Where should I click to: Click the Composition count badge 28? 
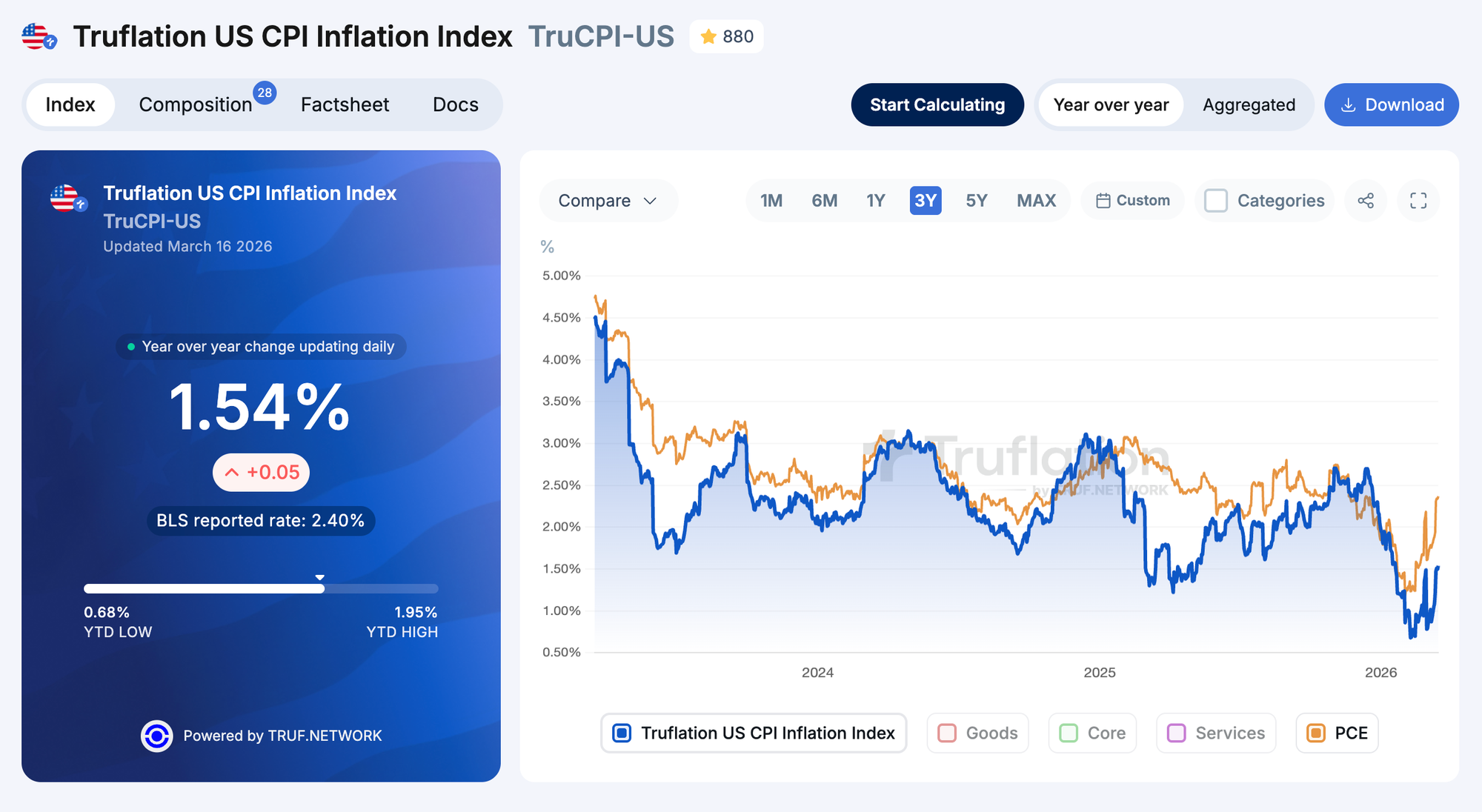click(265, 93)
